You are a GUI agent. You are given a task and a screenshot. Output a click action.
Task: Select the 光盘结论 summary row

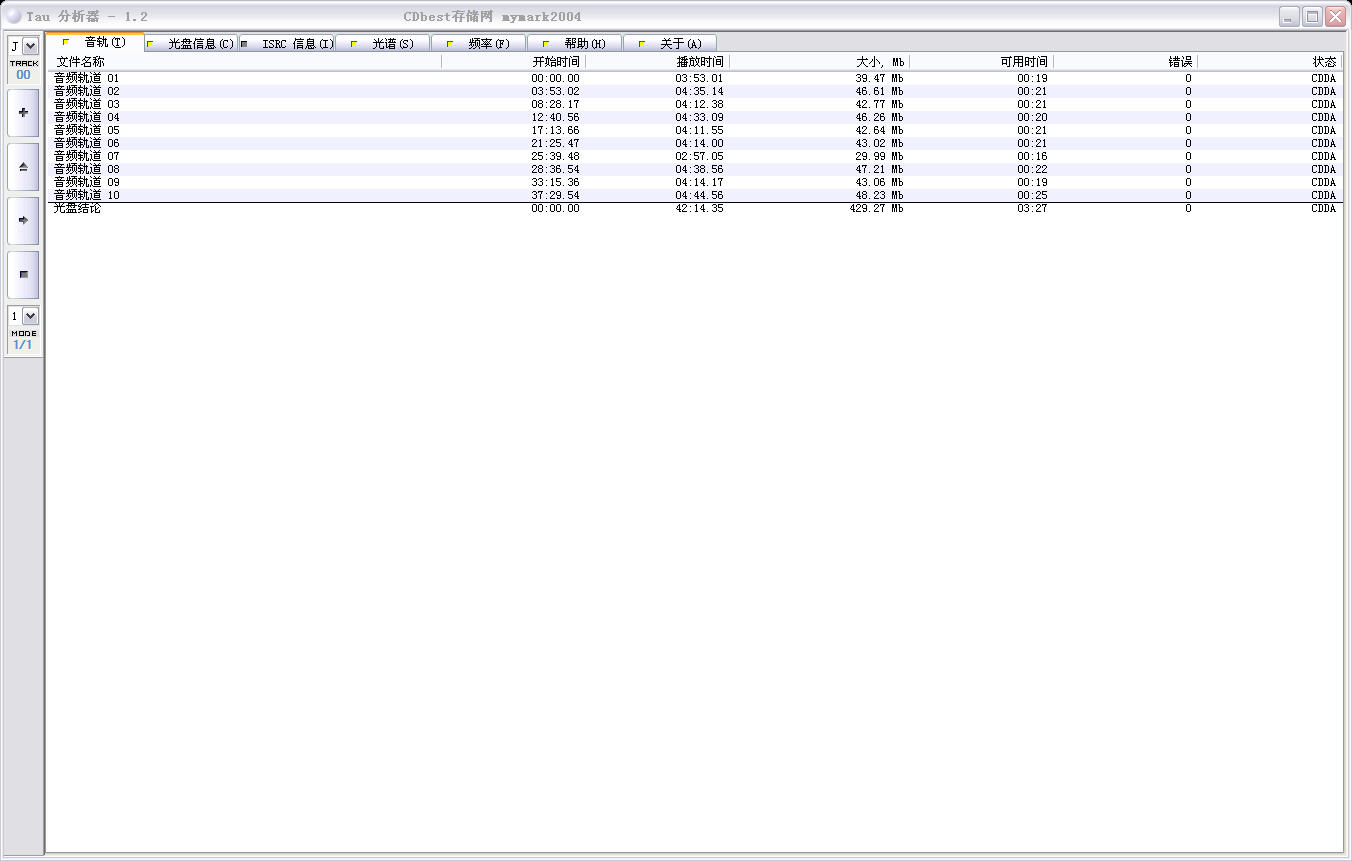(695, 209)
